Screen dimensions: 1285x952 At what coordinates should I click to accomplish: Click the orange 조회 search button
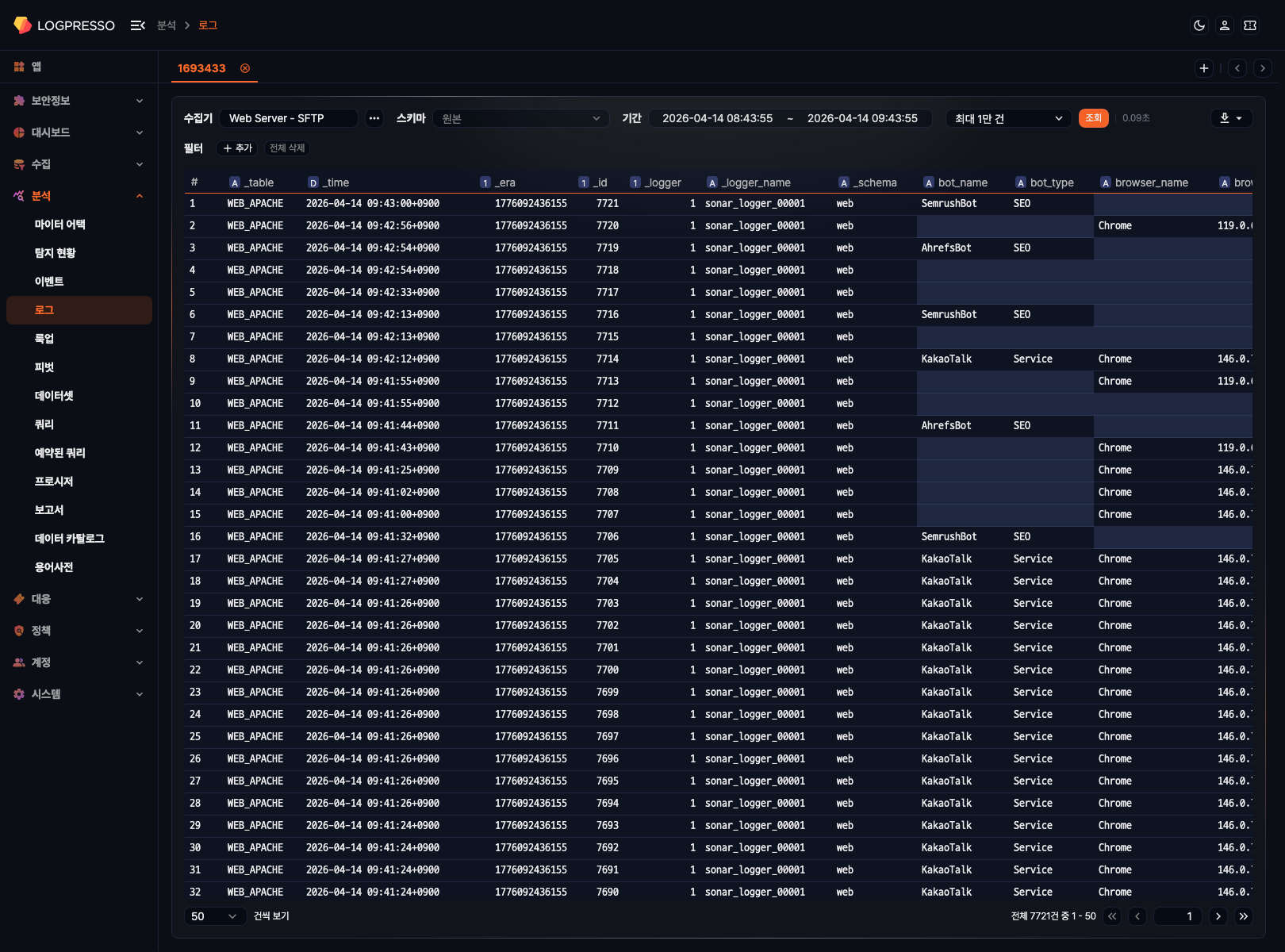[1093, 118]
